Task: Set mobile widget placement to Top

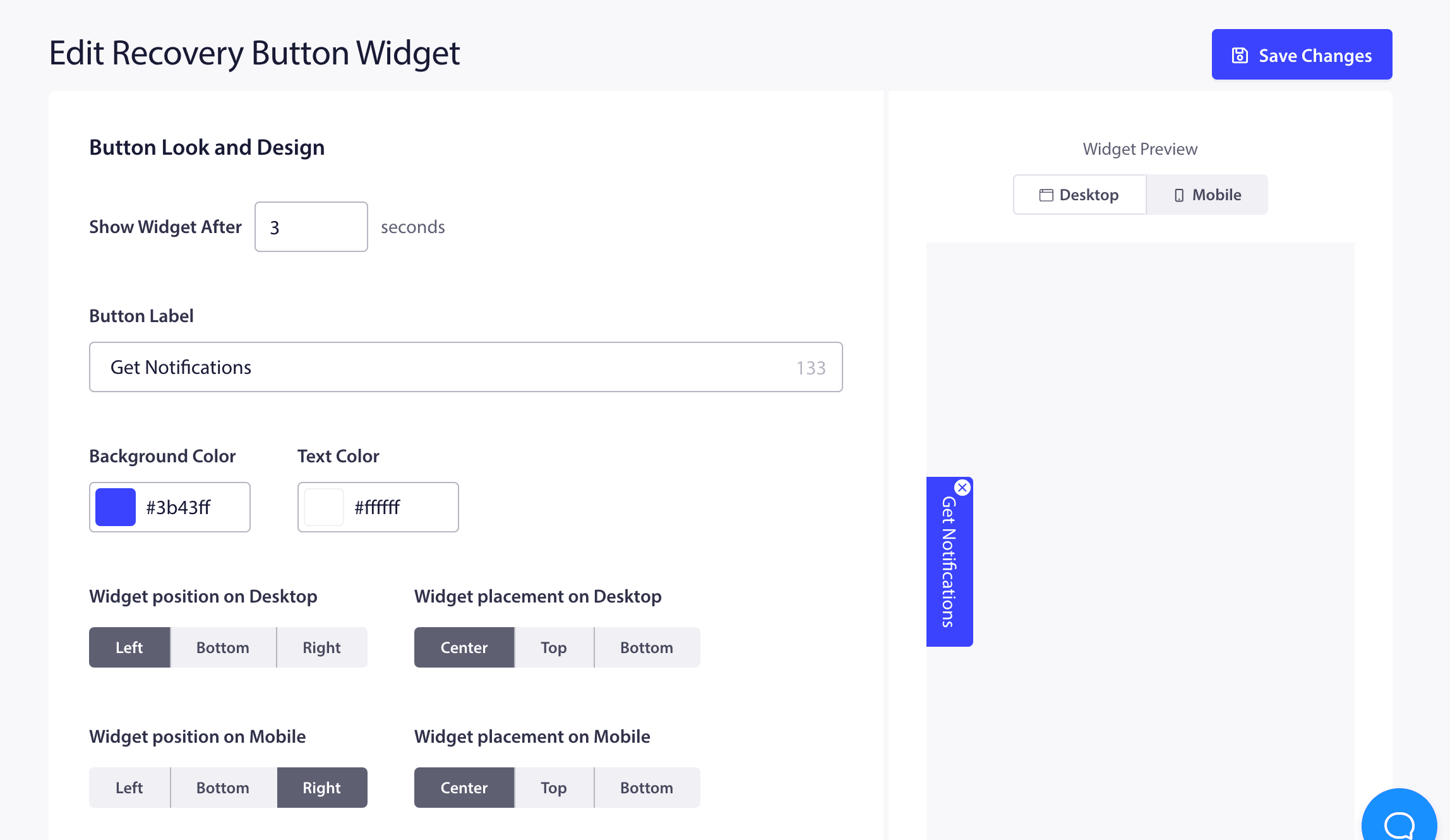Action: click(554, 788)
